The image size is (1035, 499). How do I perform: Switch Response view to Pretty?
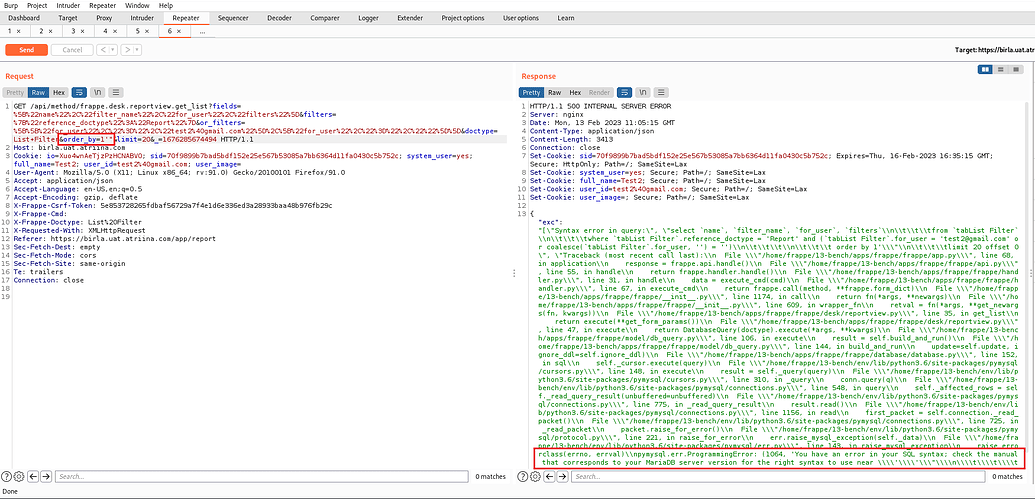[532, 92]
